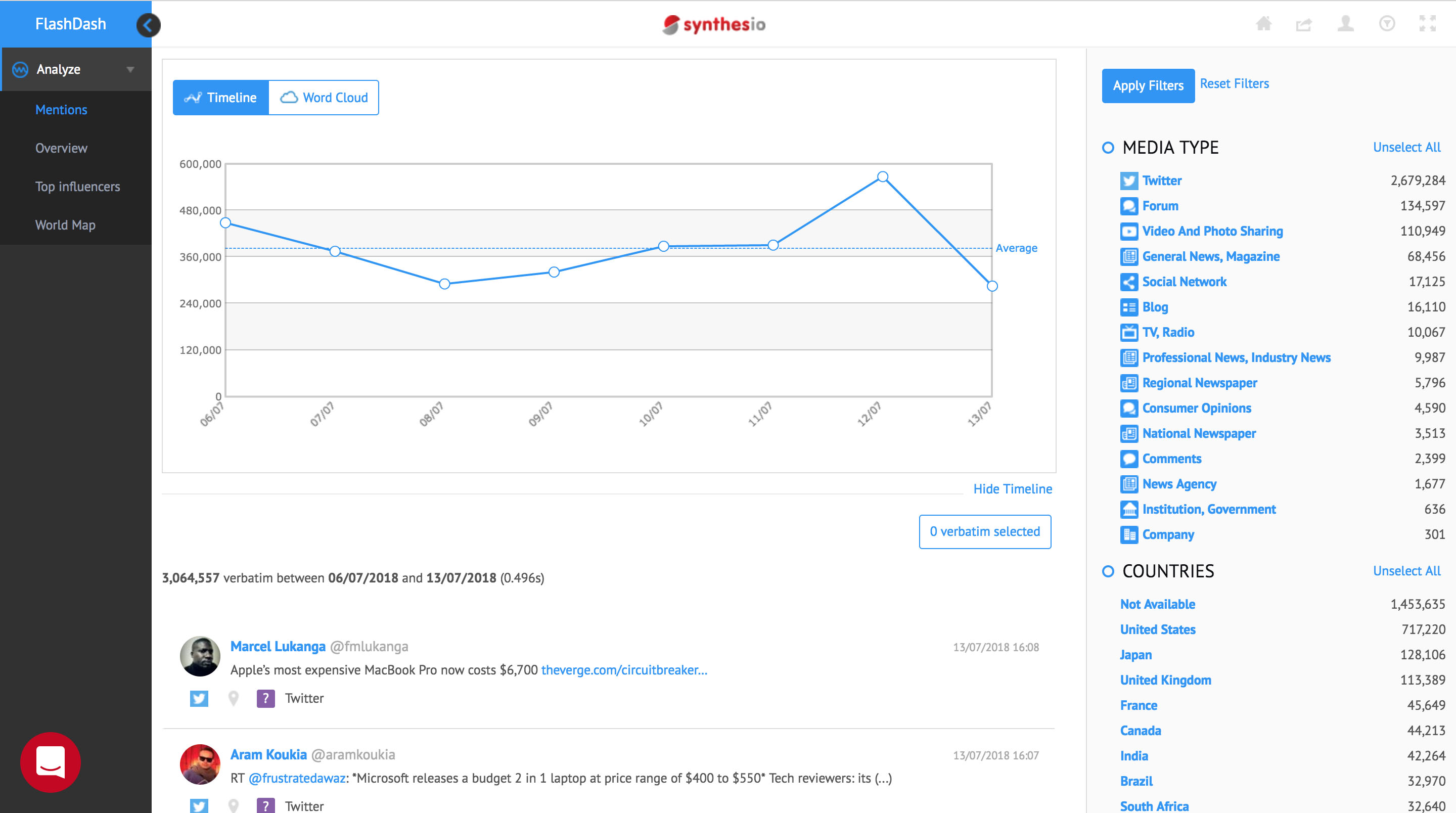The image size is (1456, 813).
Task: Collapse sidebar with the back arrow button
Action: point(148,25)
